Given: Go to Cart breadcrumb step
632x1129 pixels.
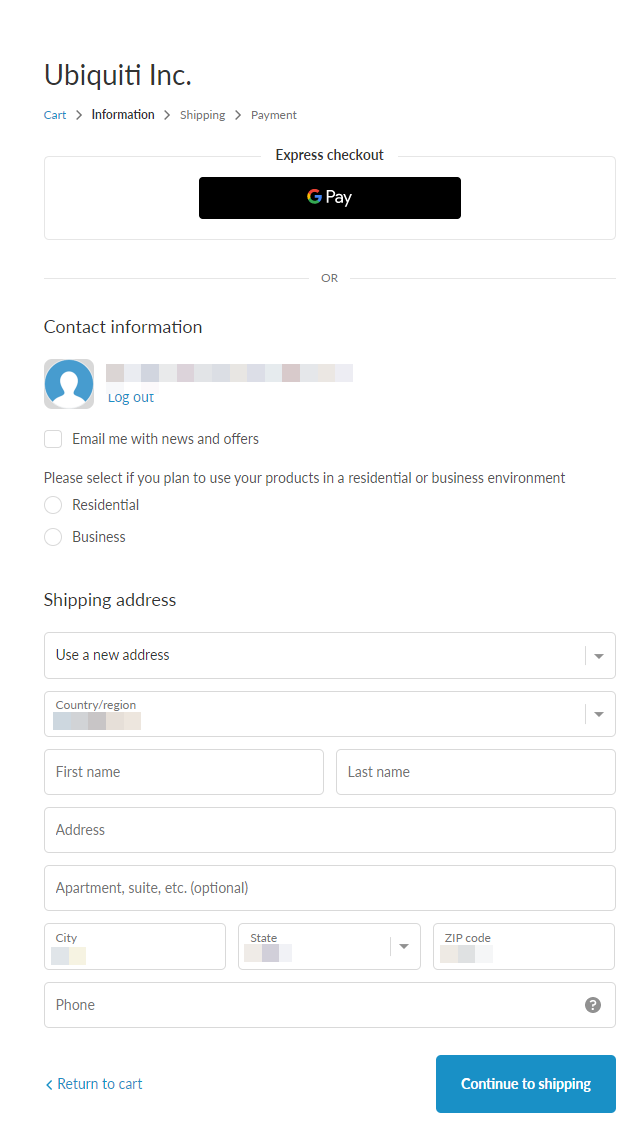Looking at the screenshot, I should [x=55, y=115].
